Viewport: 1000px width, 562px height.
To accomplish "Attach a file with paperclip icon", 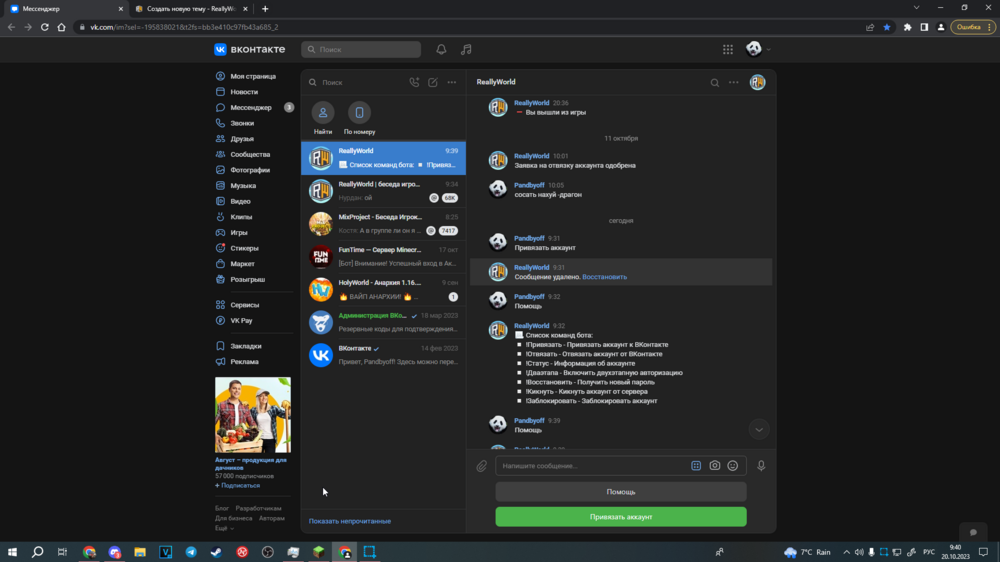I will click(482, 466).
